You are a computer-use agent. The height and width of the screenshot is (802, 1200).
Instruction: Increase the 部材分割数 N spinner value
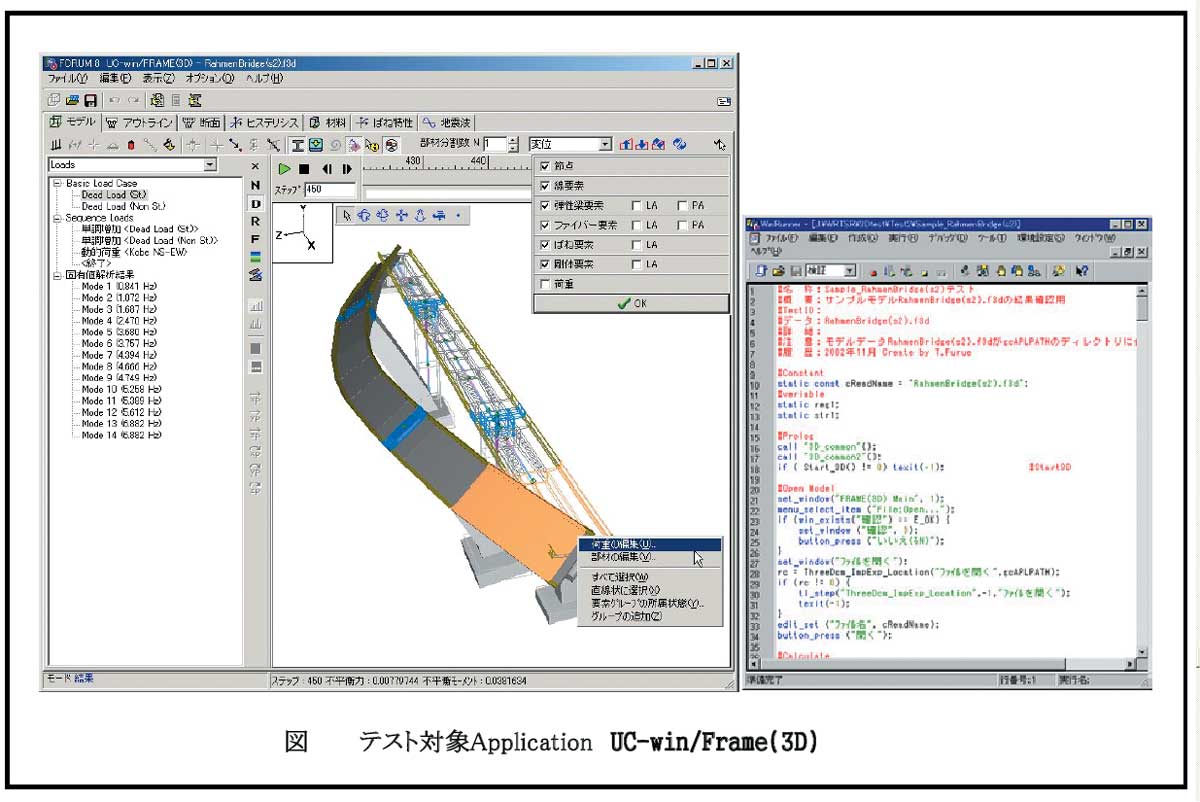click(x=514, y=141)
